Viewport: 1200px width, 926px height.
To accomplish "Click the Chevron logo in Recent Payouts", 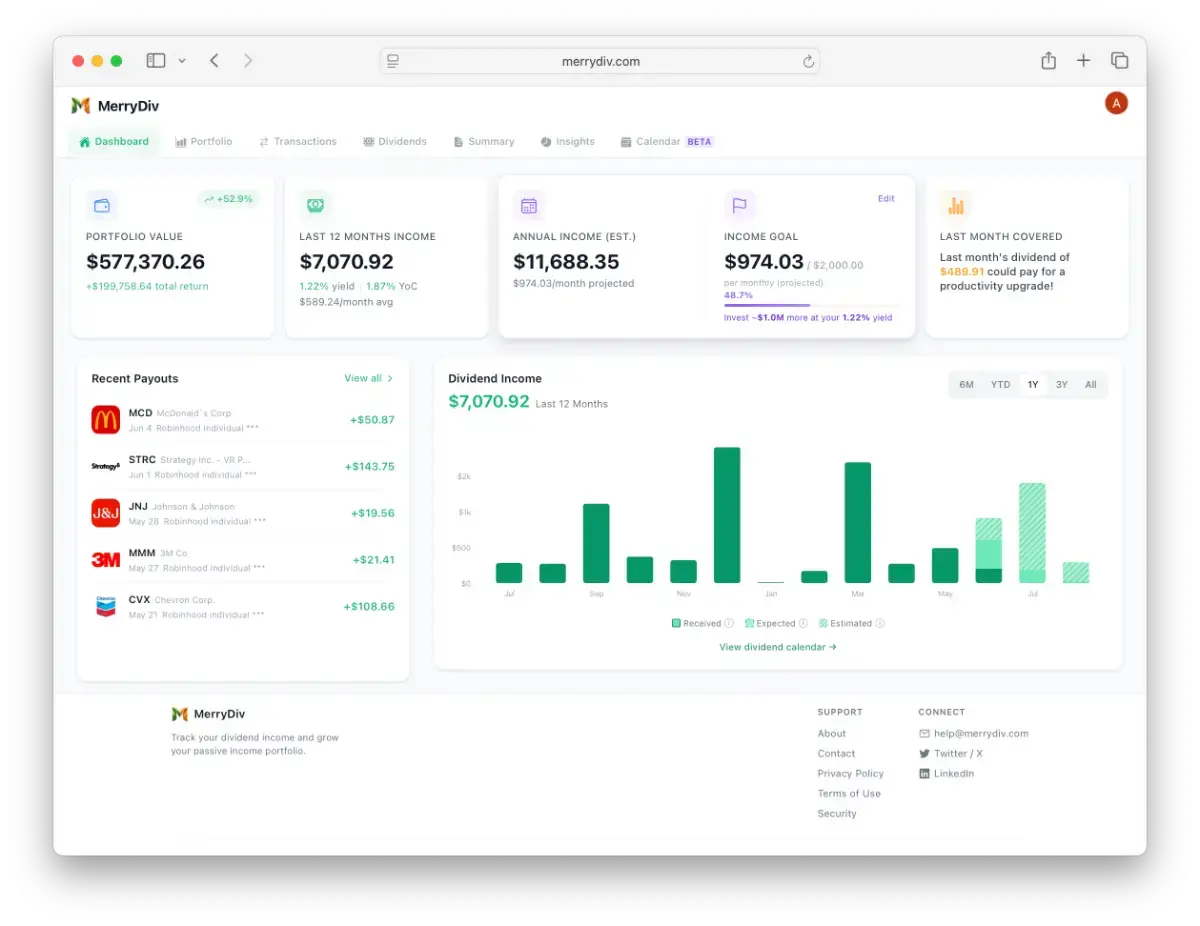I will 106,606.
